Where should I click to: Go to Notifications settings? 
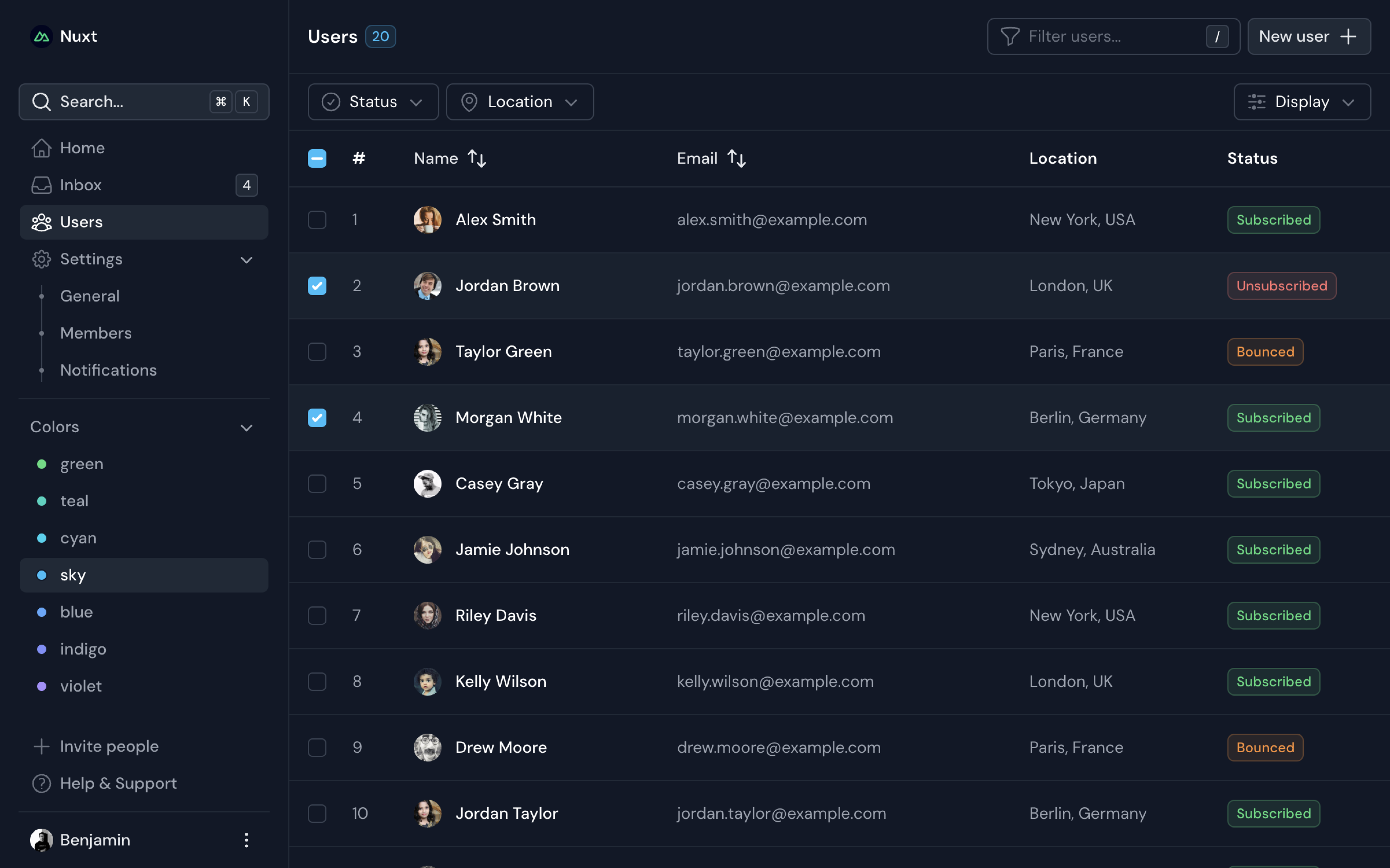[108, 370]
